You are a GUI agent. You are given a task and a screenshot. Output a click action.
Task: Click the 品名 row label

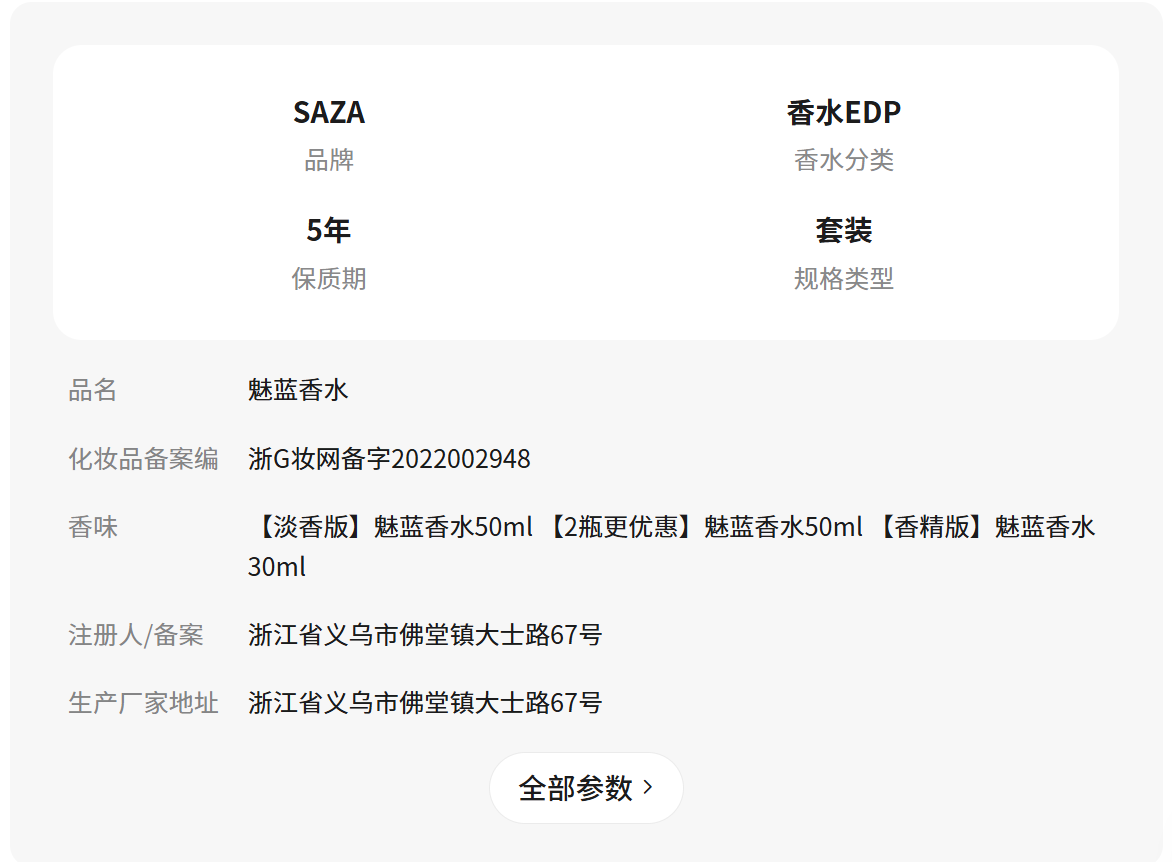pyautogui.click(x=93, y=390)
